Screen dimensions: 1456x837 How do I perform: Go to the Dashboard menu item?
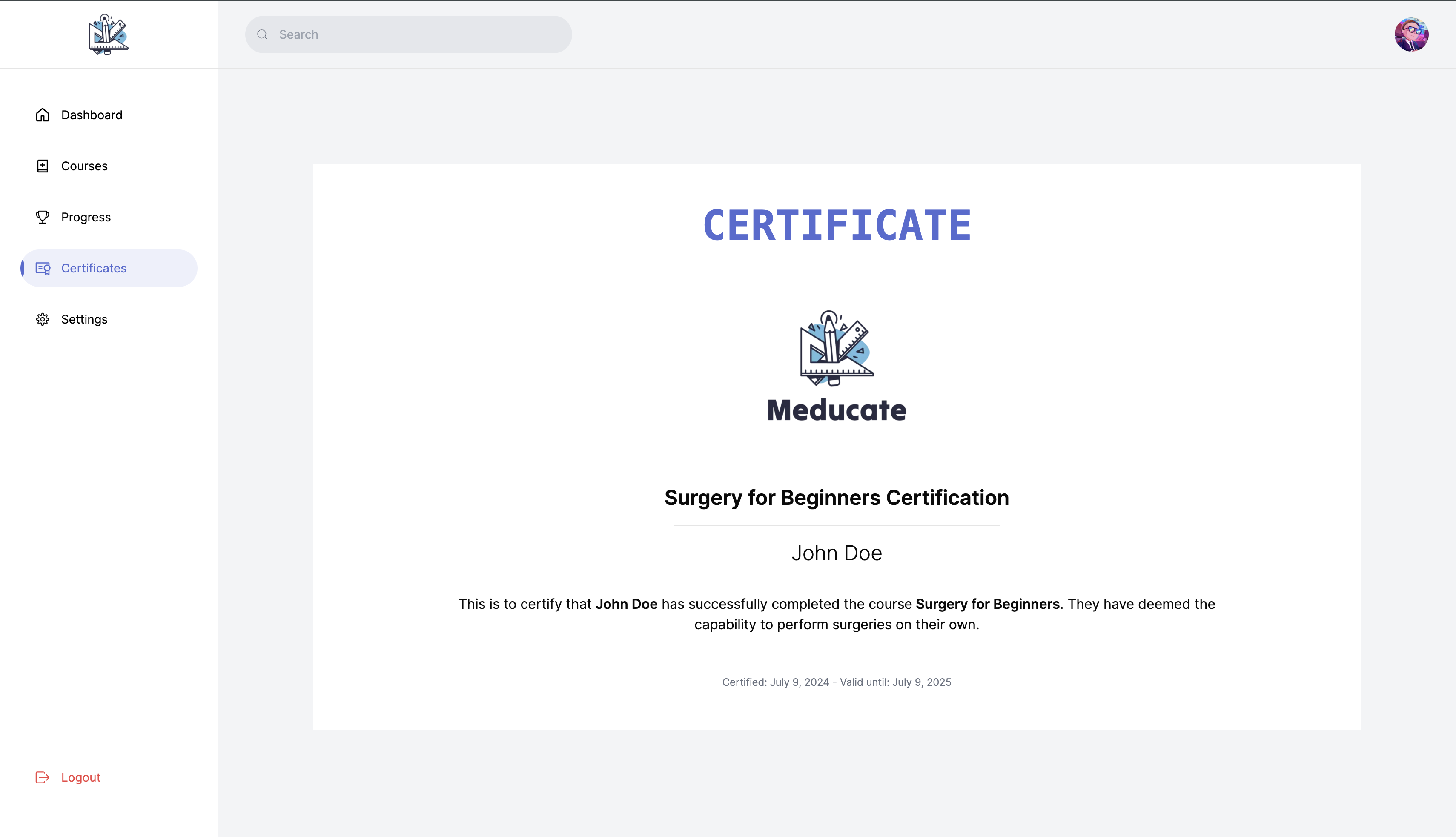92,115
